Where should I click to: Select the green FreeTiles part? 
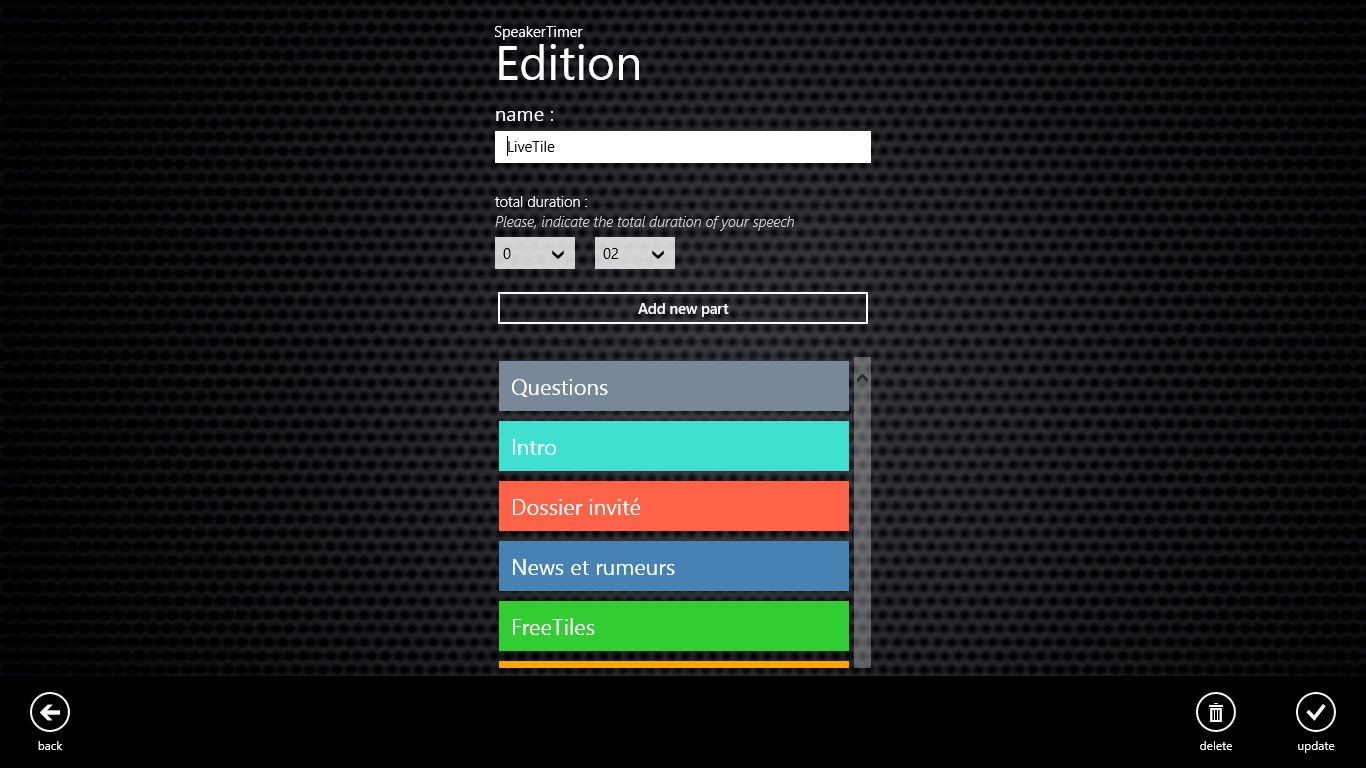tap(673, 627)
